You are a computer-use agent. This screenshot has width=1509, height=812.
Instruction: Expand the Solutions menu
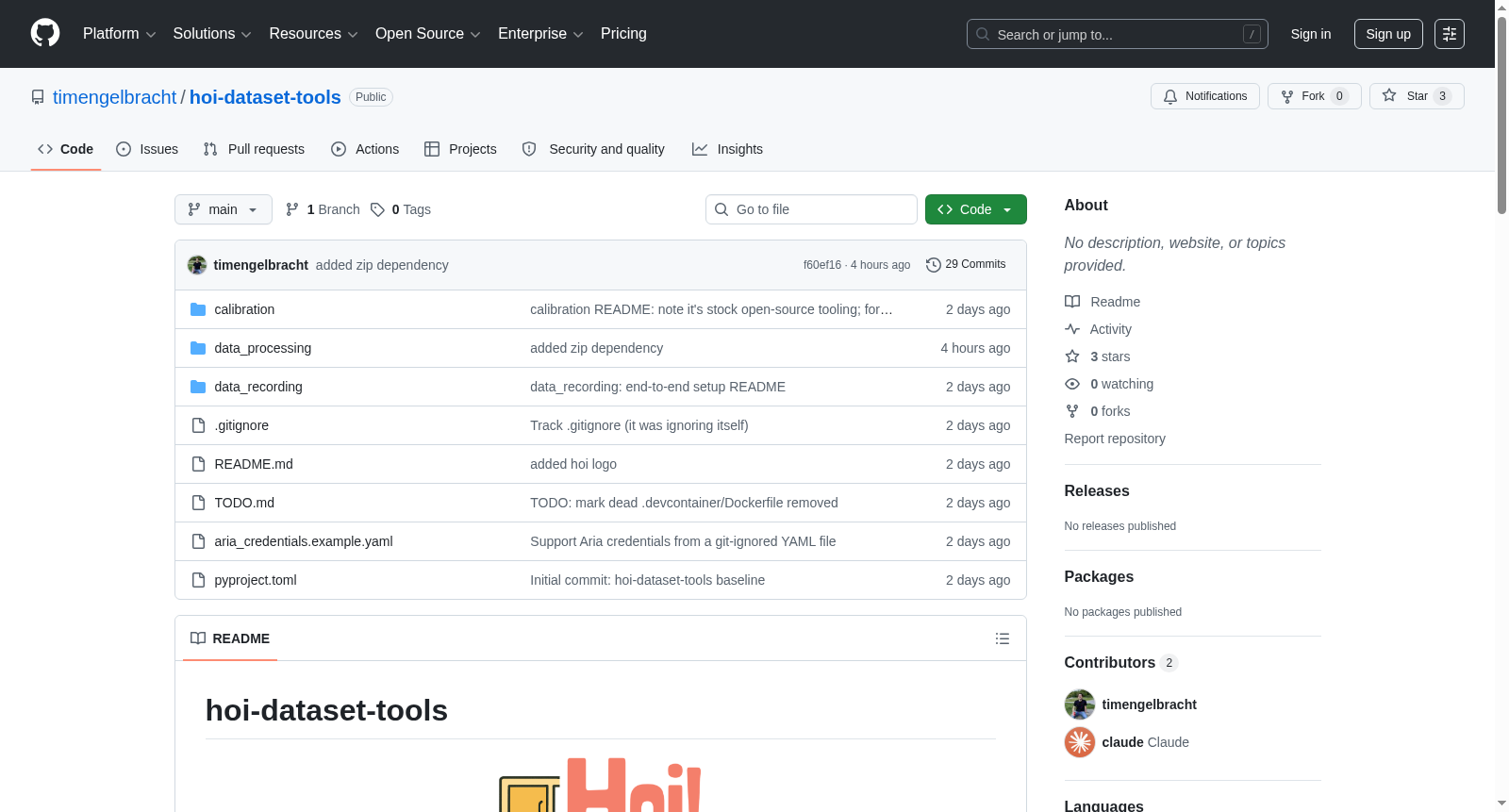tap(212, 34)
